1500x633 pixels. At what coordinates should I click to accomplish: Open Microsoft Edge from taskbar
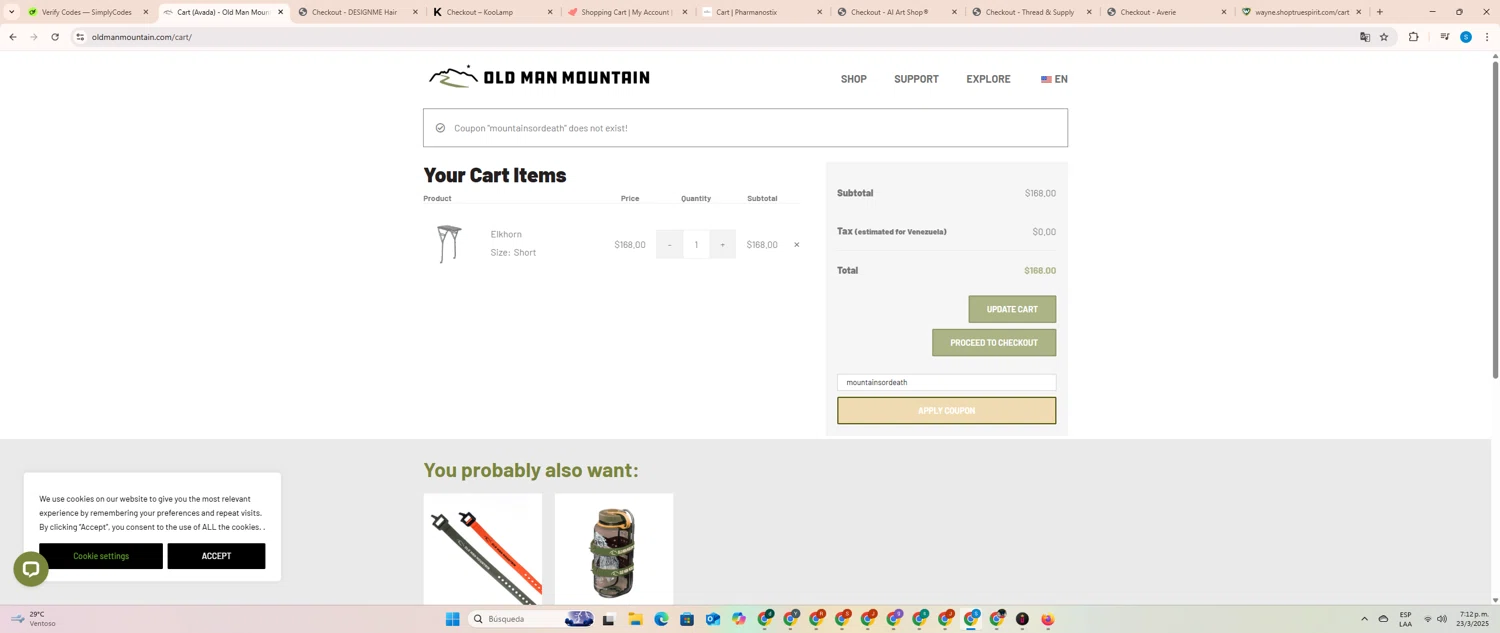pos(661,619)
